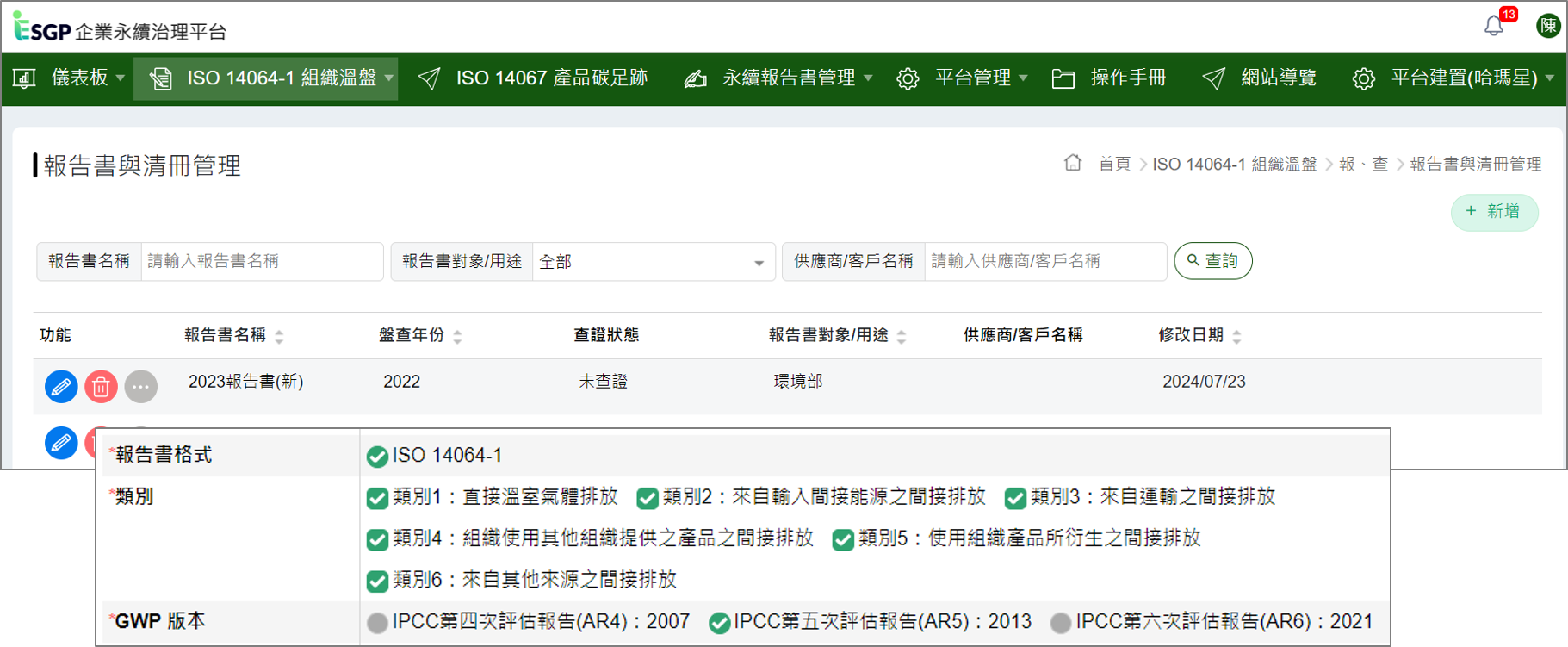
Task: Click the ISO 14064-1 menu document icon
Action: 160,78
